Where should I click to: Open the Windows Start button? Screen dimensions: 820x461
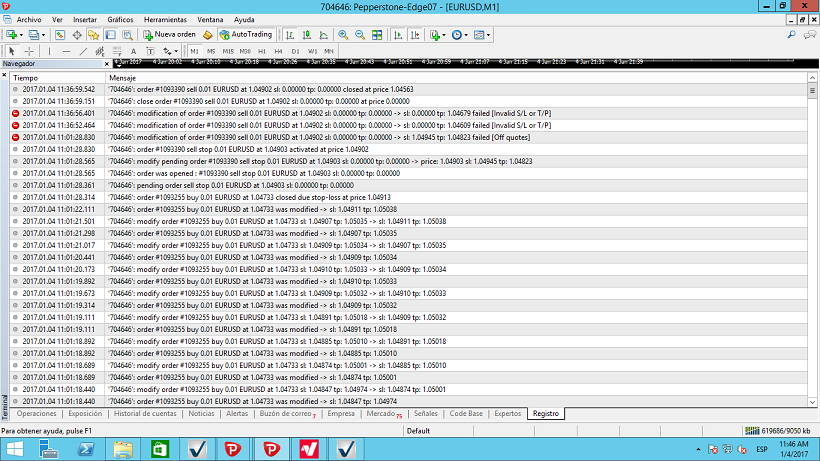pyautogui.click(x=18, y=448)
